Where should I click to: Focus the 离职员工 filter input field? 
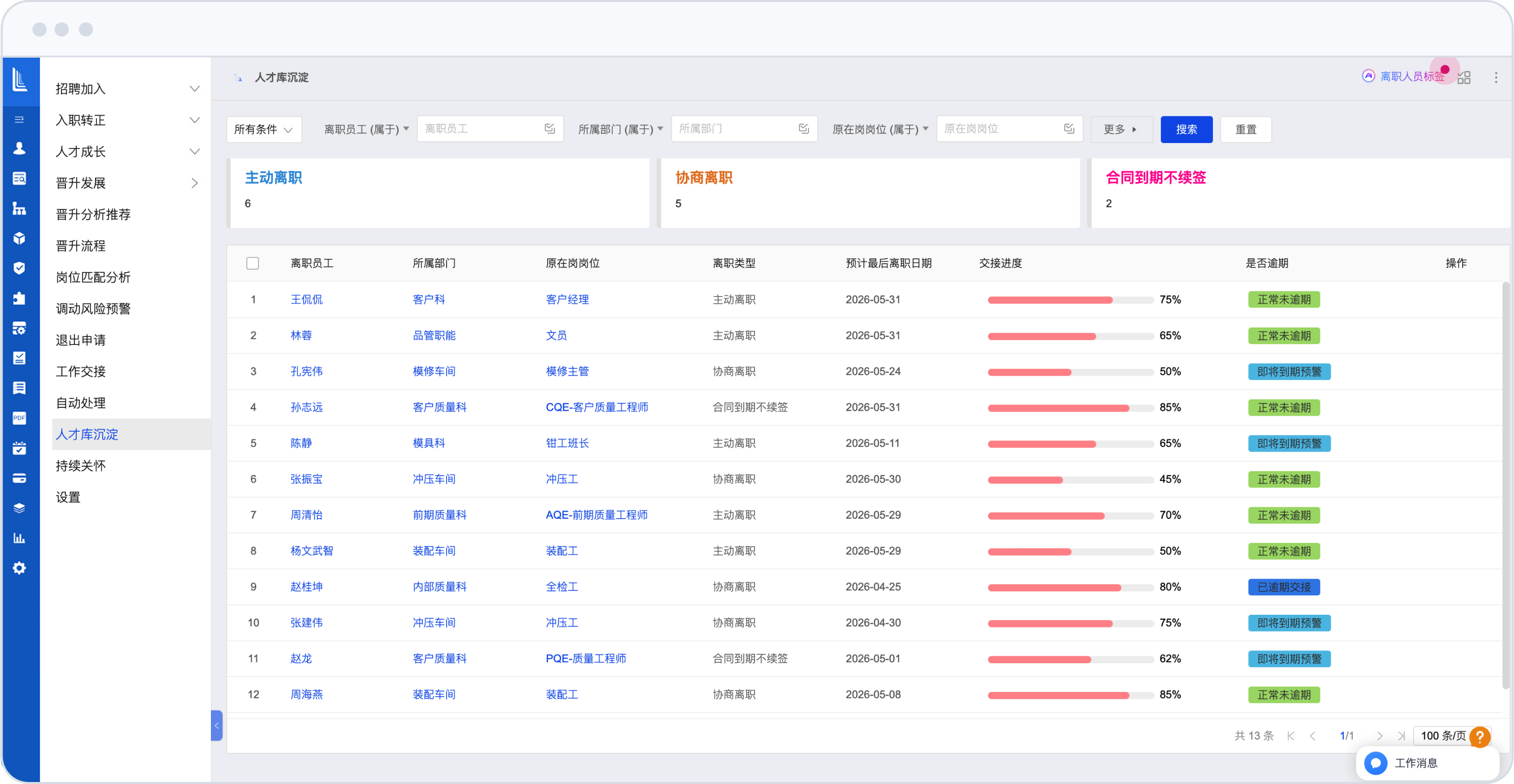click(490, 129)
